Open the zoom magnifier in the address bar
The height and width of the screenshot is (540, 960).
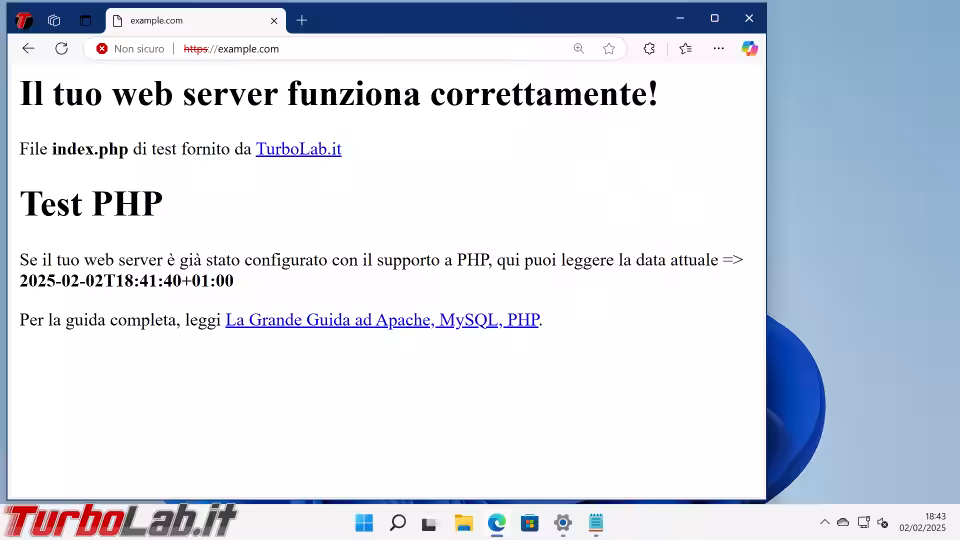pos(579,48)
